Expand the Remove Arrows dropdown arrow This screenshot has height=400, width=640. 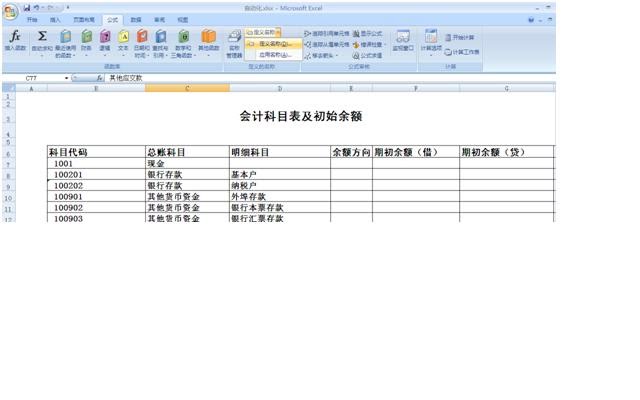[x=337, y=56]
